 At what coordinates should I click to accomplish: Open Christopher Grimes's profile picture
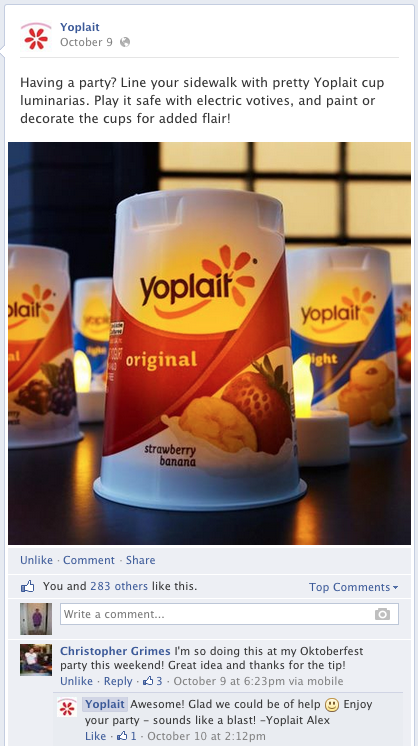point(36,660)
